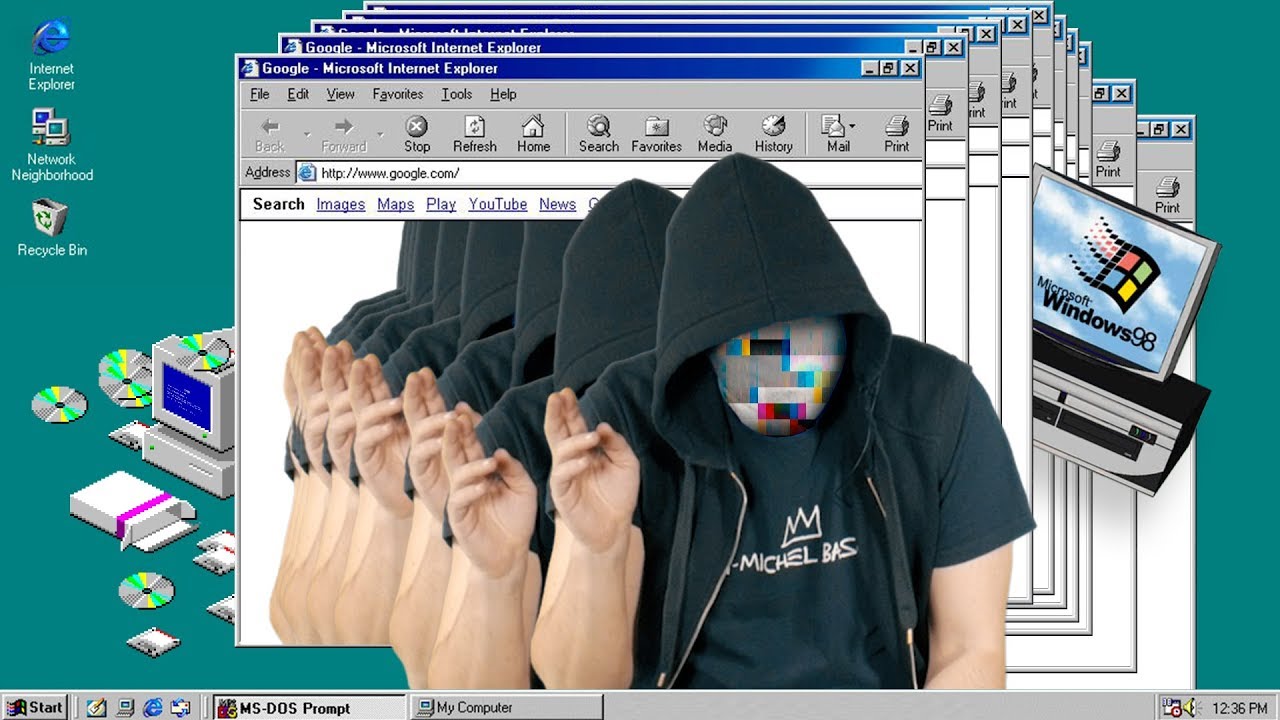Close the front Internet Explorer window

click(909, 69)
